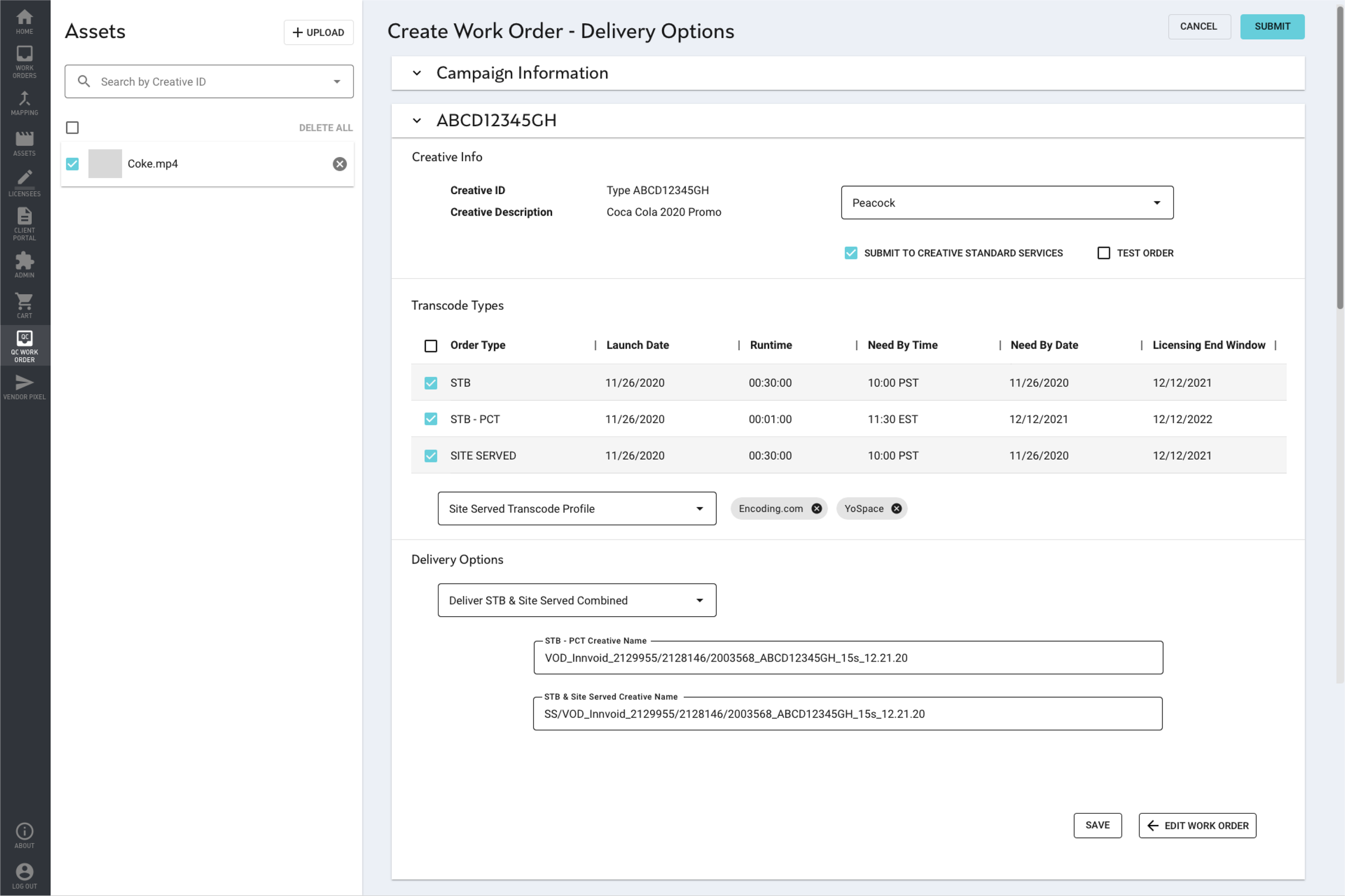The image size is (1345, 896).
Task: Click the Submit button
Action: click(1271, 27)
